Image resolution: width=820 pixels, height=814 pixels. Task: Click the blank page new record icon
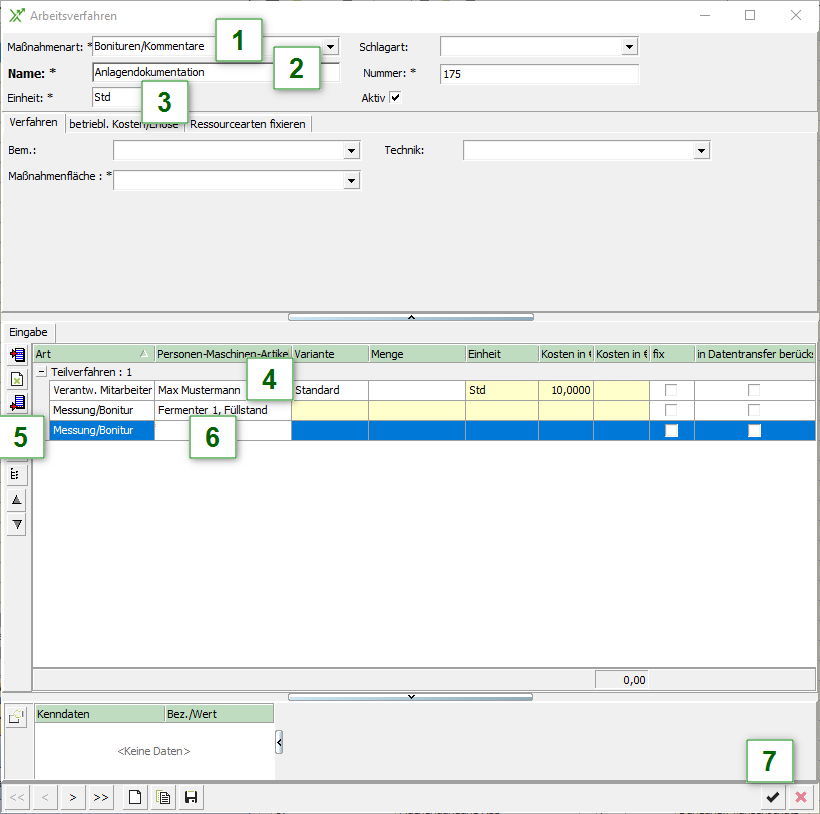pyautogui.click(x=135, y=797)
